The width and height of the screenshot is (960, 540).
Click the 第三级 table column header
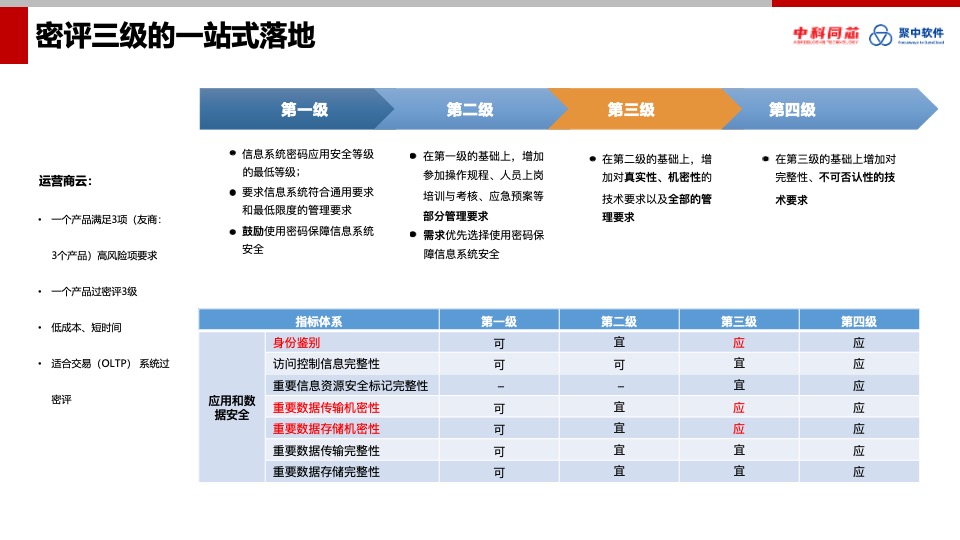(738, 321)
